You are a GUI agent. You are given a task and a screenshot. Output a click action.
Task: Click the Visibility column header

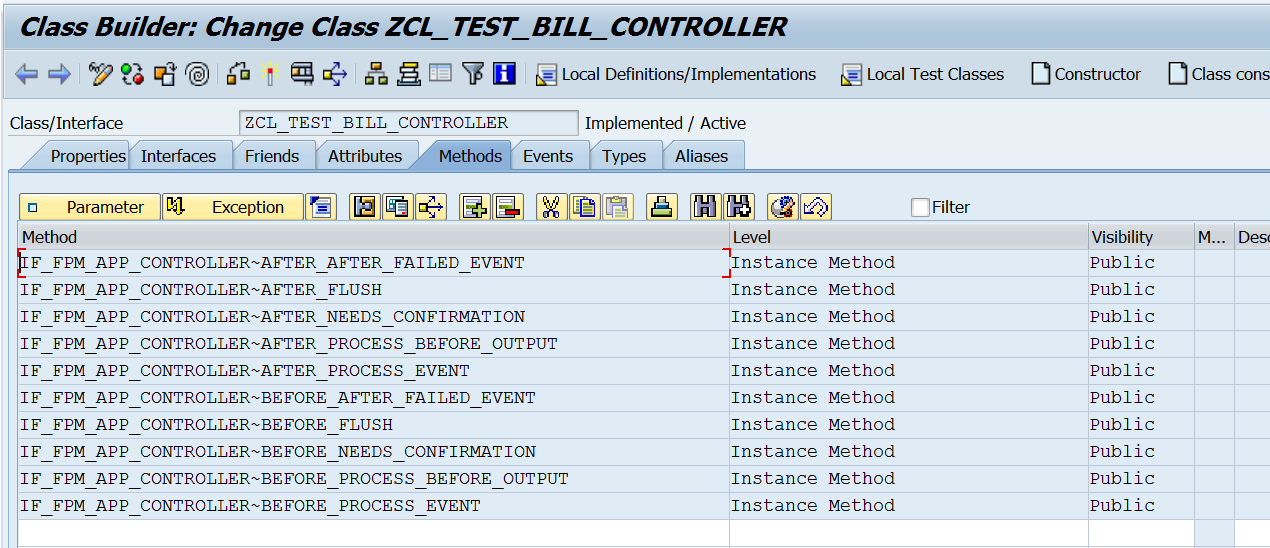tap(1141, 237)
